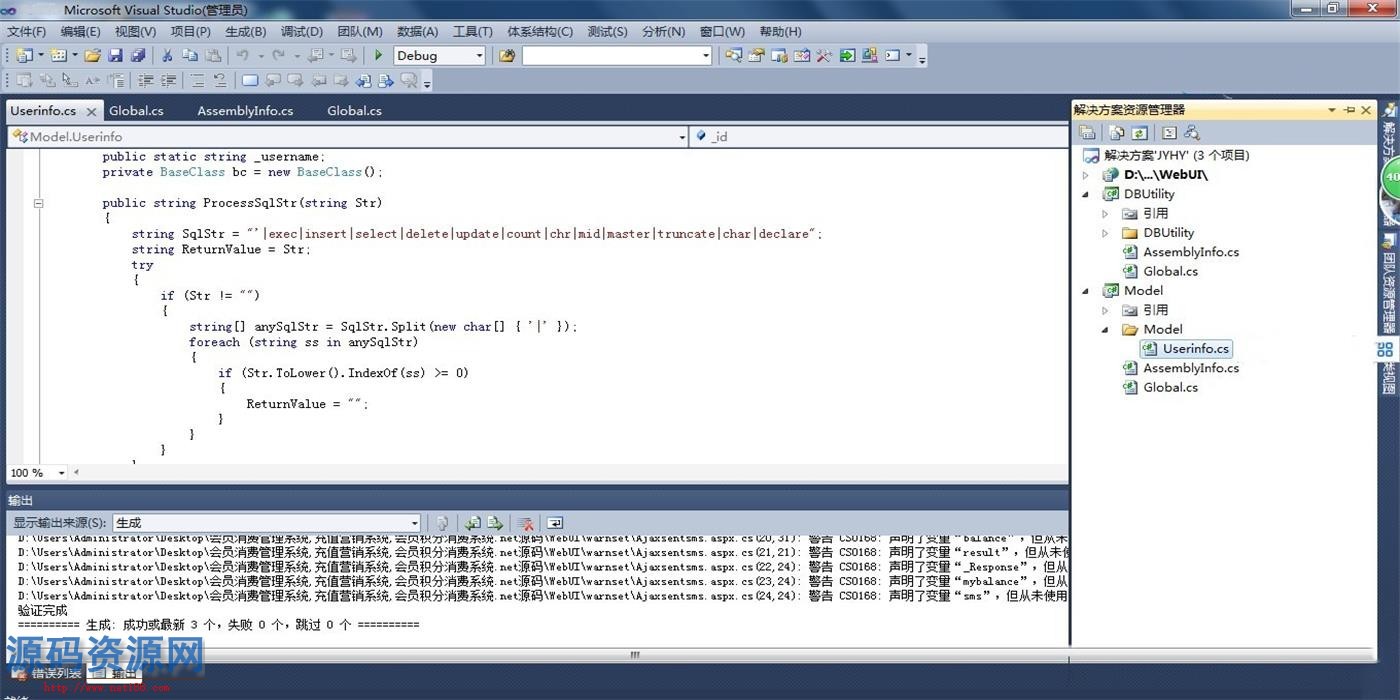Clear all output with the red-X icon
The image size is (1400, 700).
(x=525, y=522)
